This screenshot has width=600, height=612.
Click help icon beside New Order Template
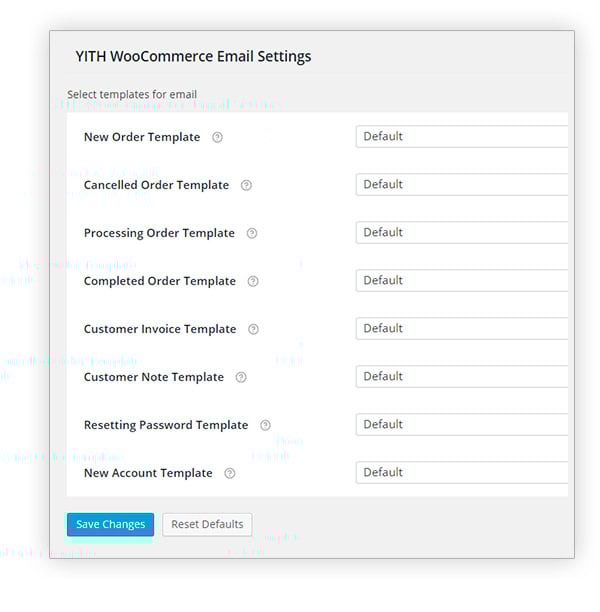pyautogui.click(x=217, y=138)
